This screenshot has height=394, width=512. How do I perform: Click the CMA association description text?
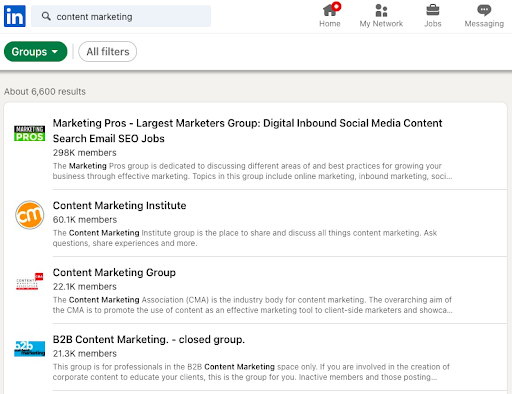point(252,305)
